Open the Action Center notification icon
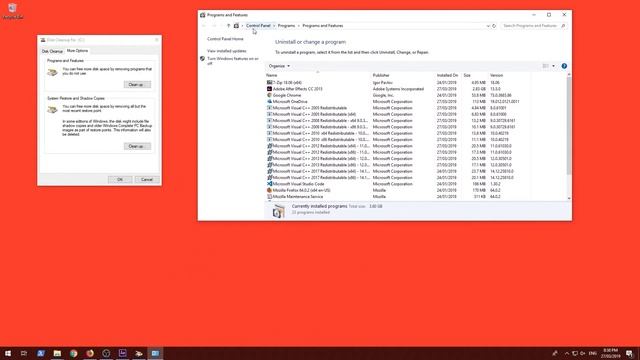This screenshot has width=640, height=360. [x=629, y=353]
